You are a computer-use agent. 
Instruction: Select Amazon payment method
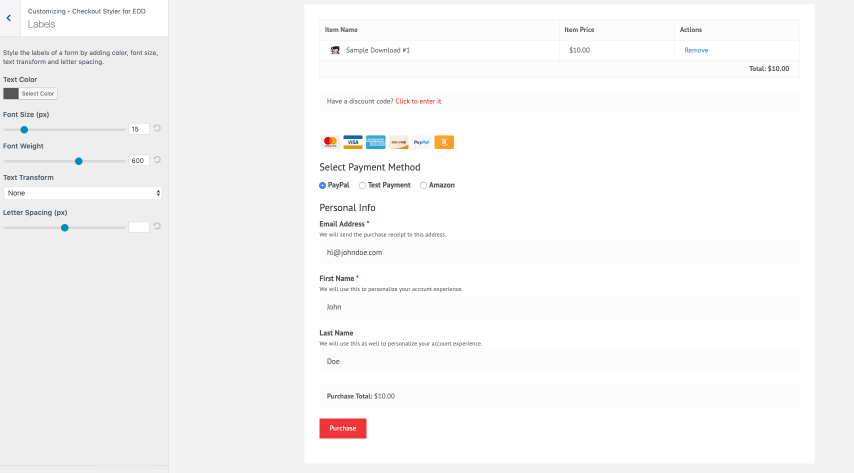[423, 185]
